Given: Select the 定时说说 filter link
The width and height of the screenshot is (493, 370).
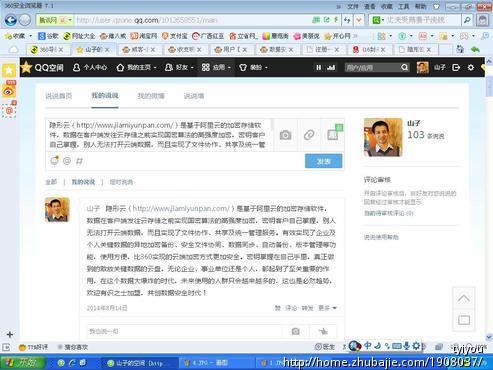Looking at the screenshot, I should coord(121,182).
